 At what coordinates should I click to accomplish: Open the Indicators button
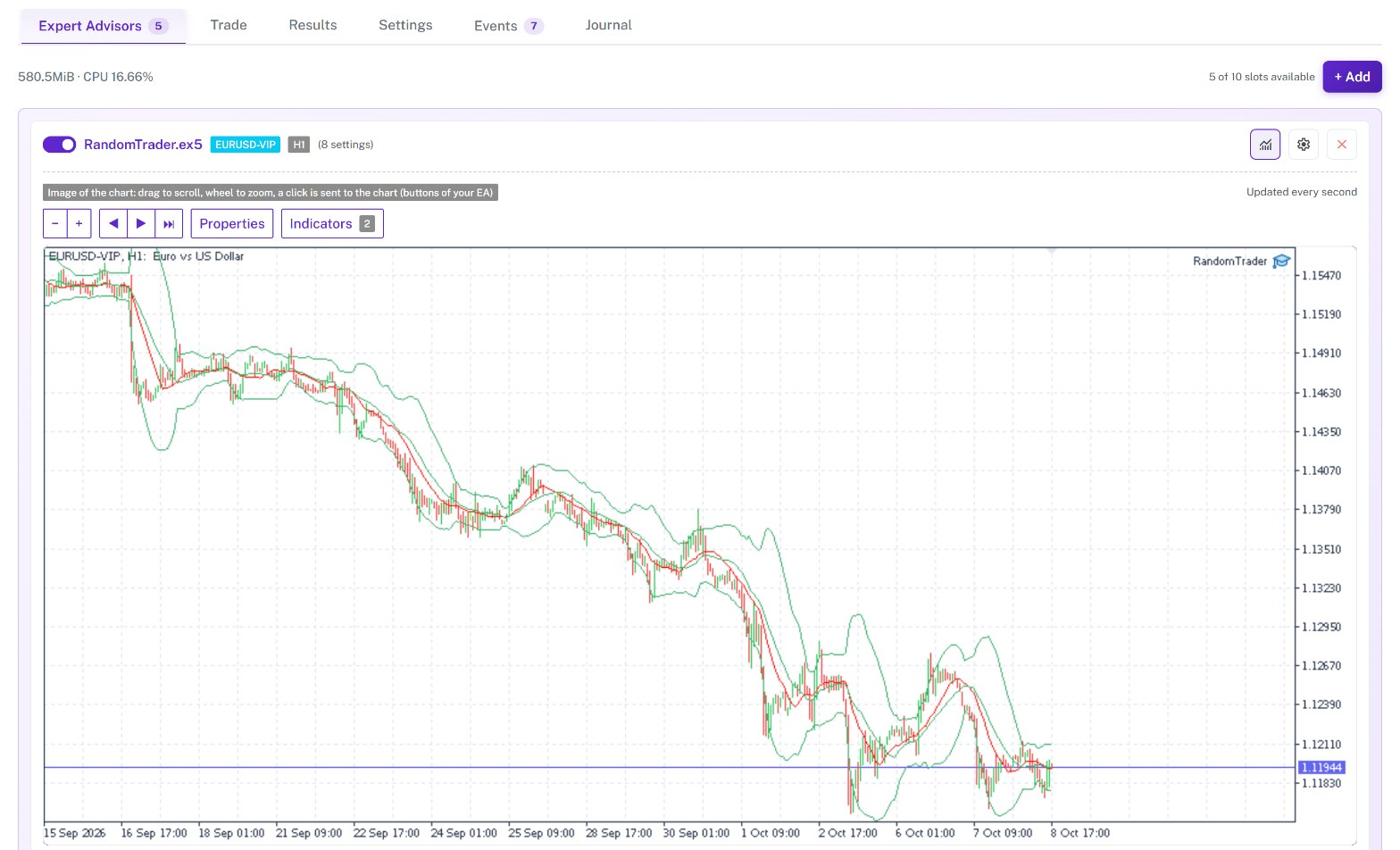[332, 223]
